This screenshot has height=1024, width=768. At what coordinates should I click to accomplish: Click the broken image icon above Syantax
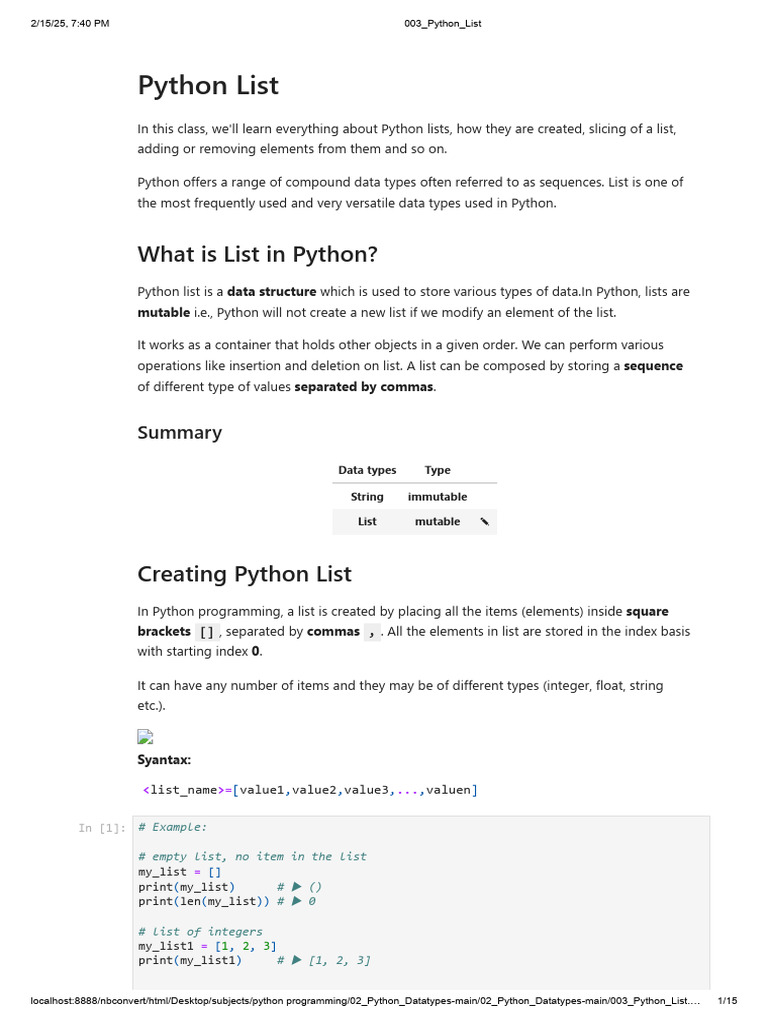(145, 737)
